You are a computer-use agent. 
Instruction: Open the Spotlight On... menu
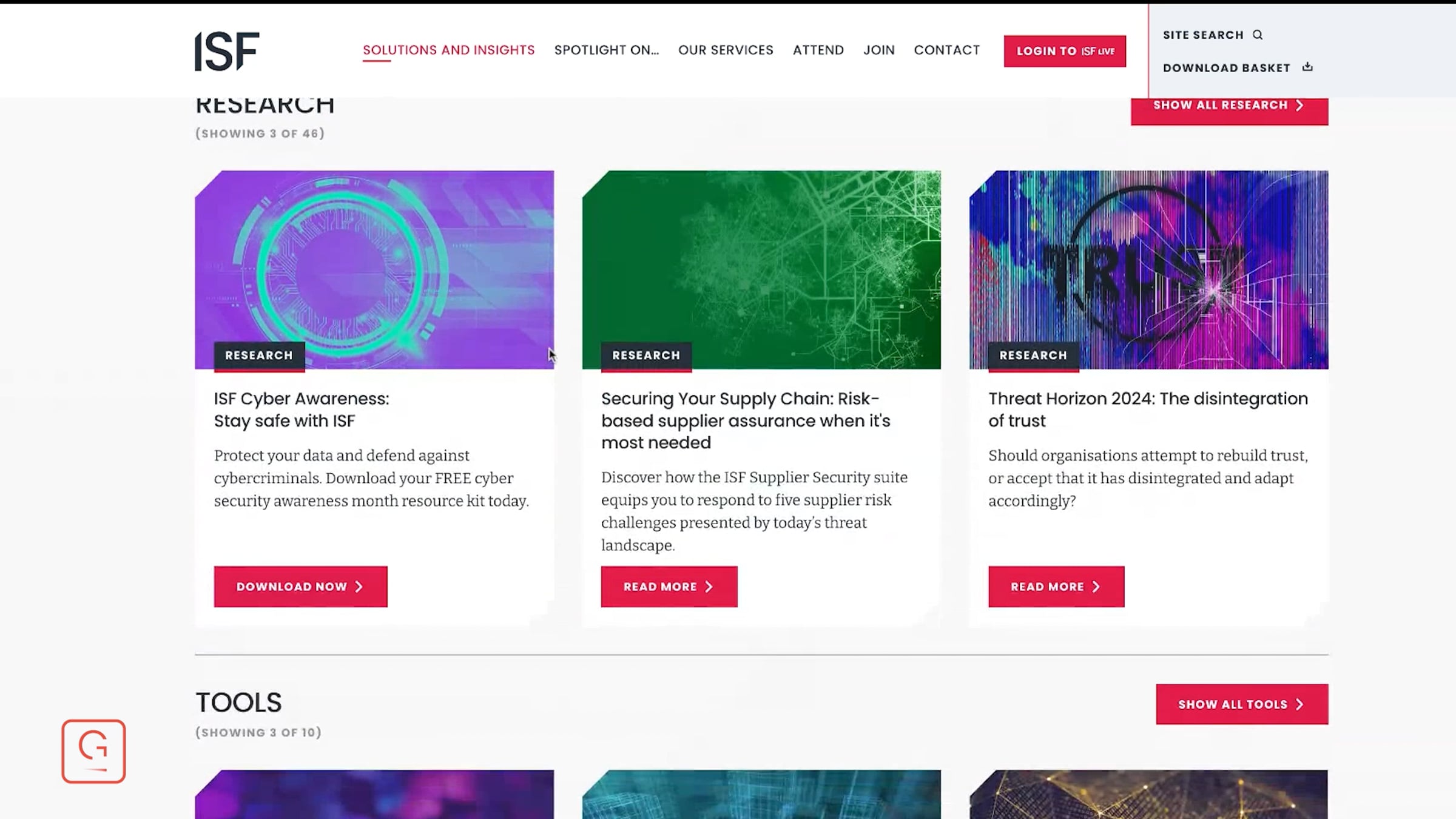[606, 50]
